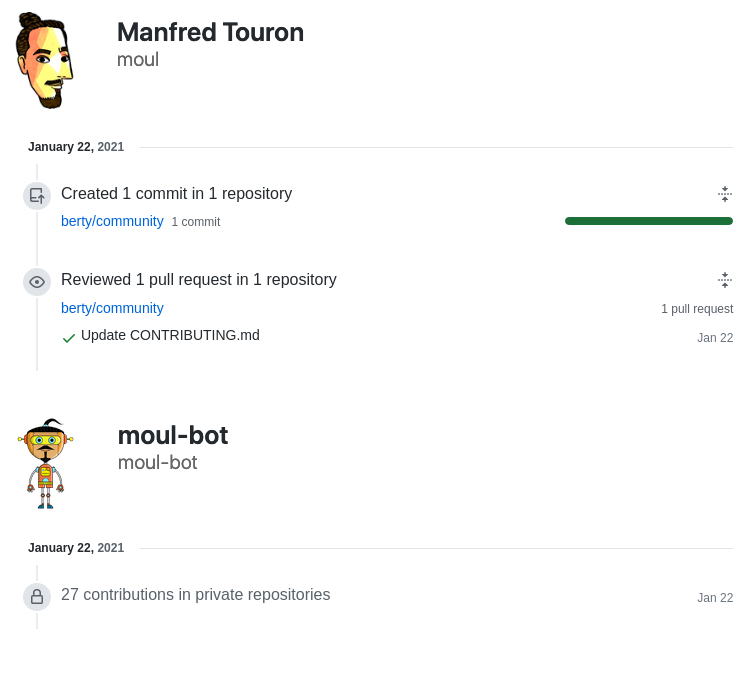Open the moul-bot robot avatar

click(x=45, y=463)
